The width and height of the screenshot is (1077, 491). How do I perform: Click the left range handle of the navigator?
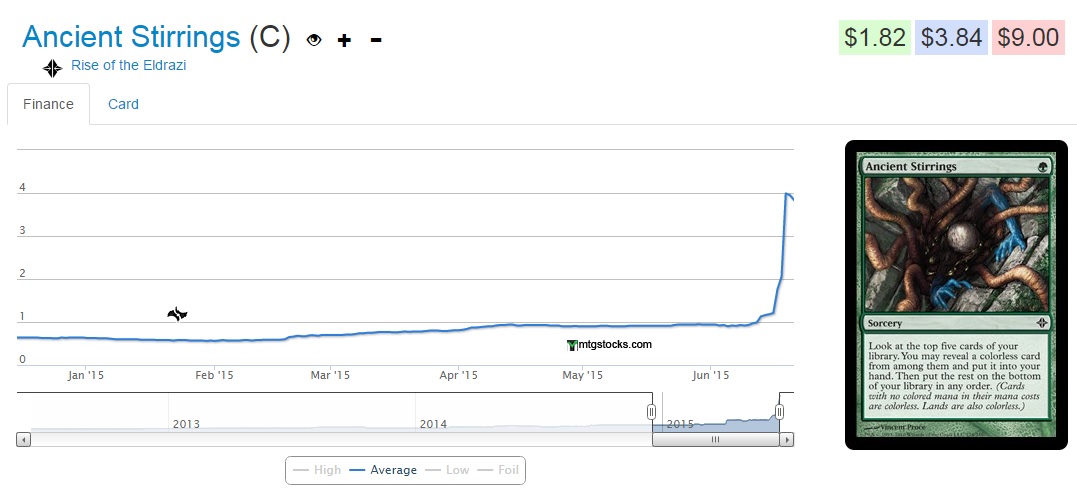coord(652,411)
